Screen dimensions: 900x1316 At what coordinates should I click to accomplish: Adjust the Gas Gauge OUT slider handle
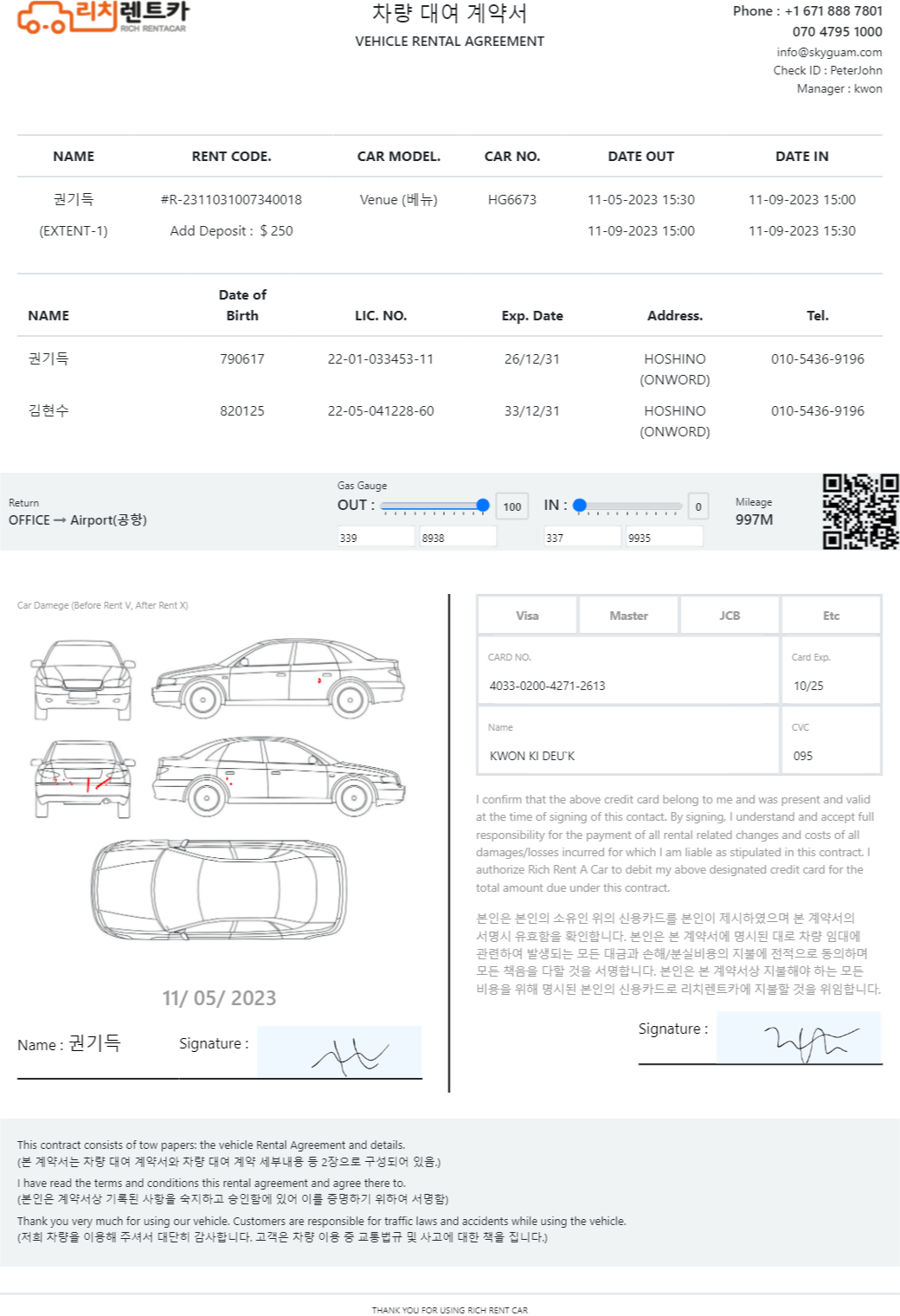pos(483,506)
